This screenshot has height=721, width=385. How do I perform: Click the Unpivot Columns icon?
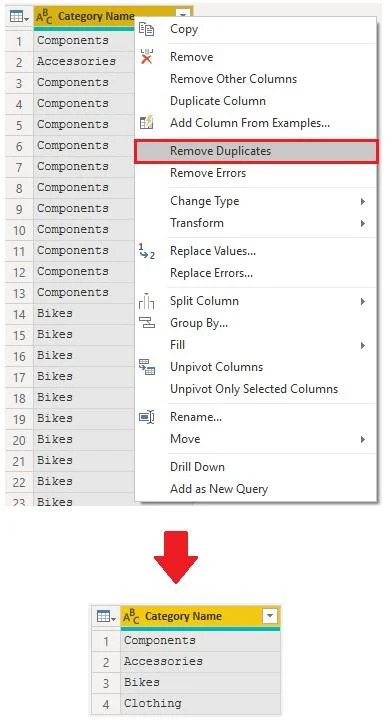click(x=146, y=367)
